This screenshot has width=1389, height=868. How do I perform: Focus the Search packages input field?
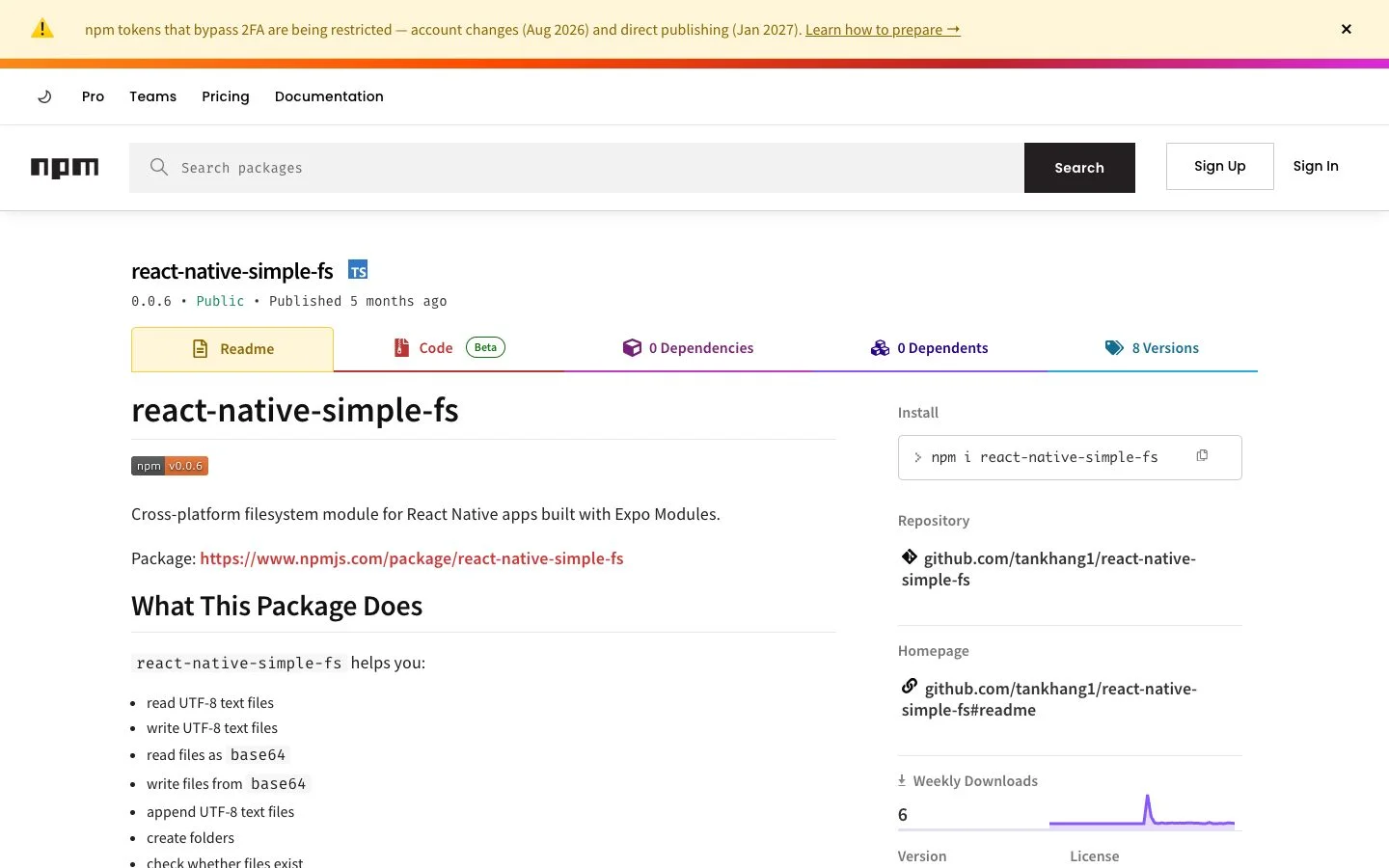point(577,168)
